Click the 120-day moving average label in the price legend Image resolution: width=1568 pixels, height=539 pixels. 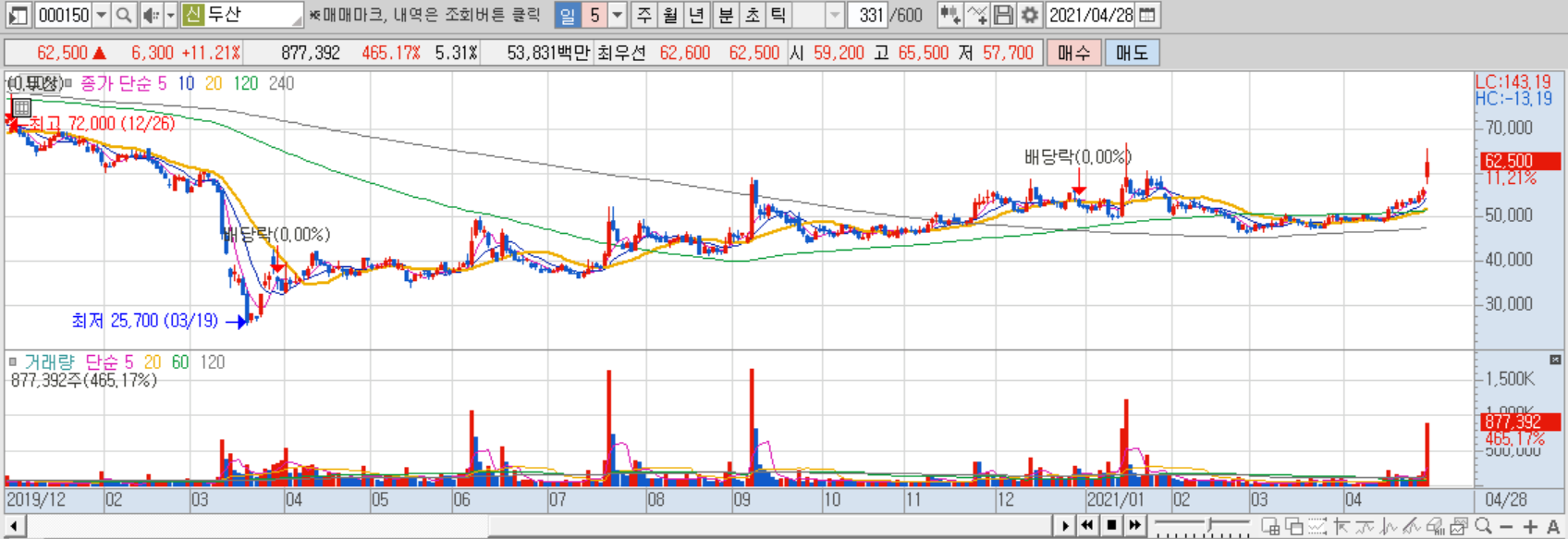point(245,83)
